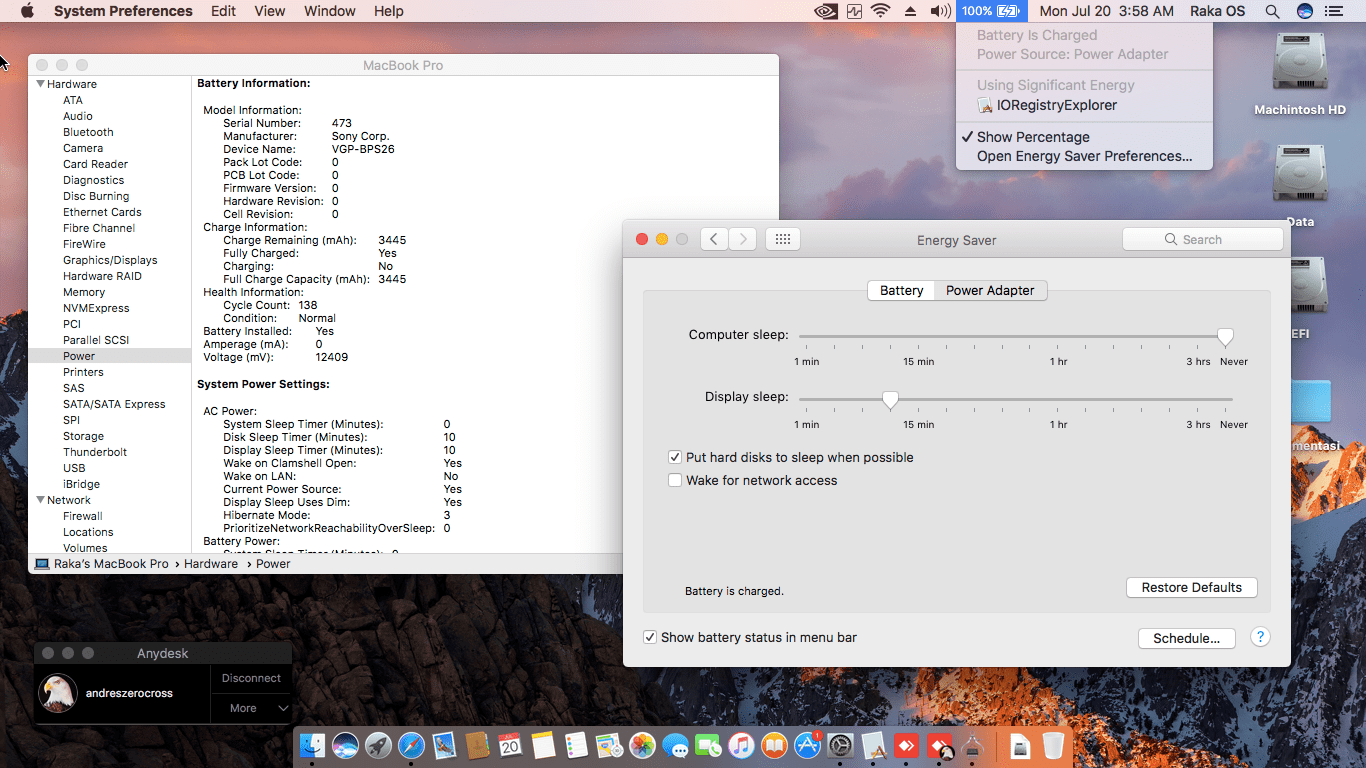Click the eject icon in menu bar
1366x768 pixels.
(910, 11)
